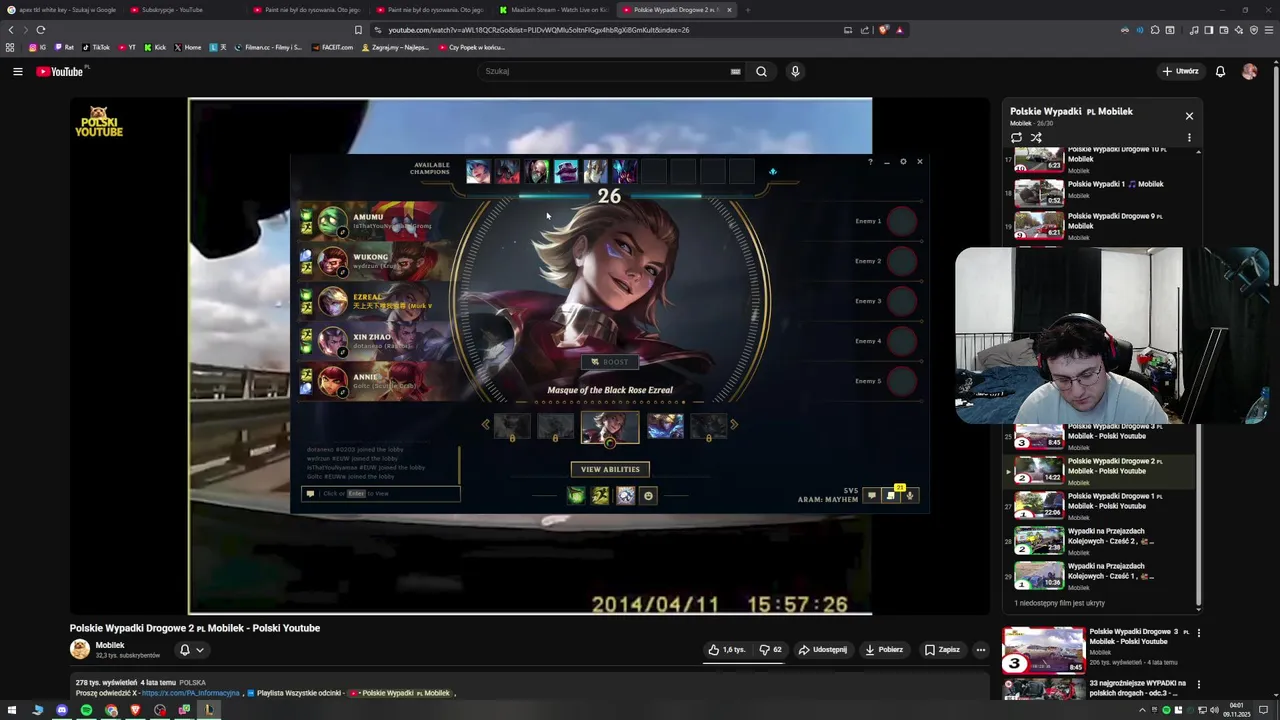Toggle playlist loop
This screenshot has height=720, width=1280.
[1016, 137]
